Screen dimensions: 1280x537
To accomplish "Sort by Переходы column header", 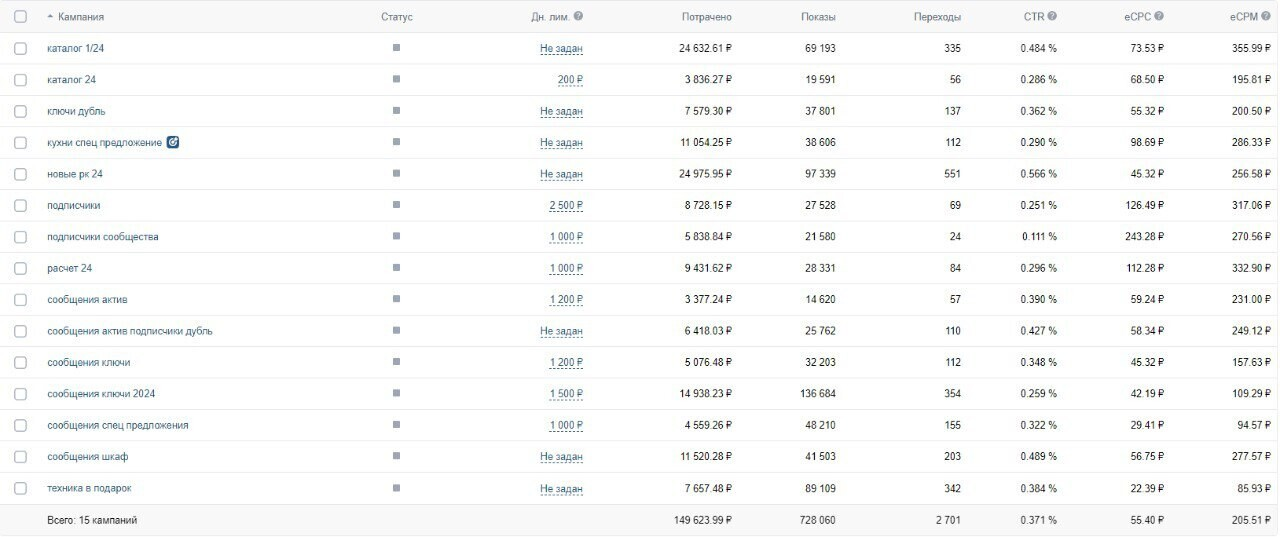I will [938, 17].
